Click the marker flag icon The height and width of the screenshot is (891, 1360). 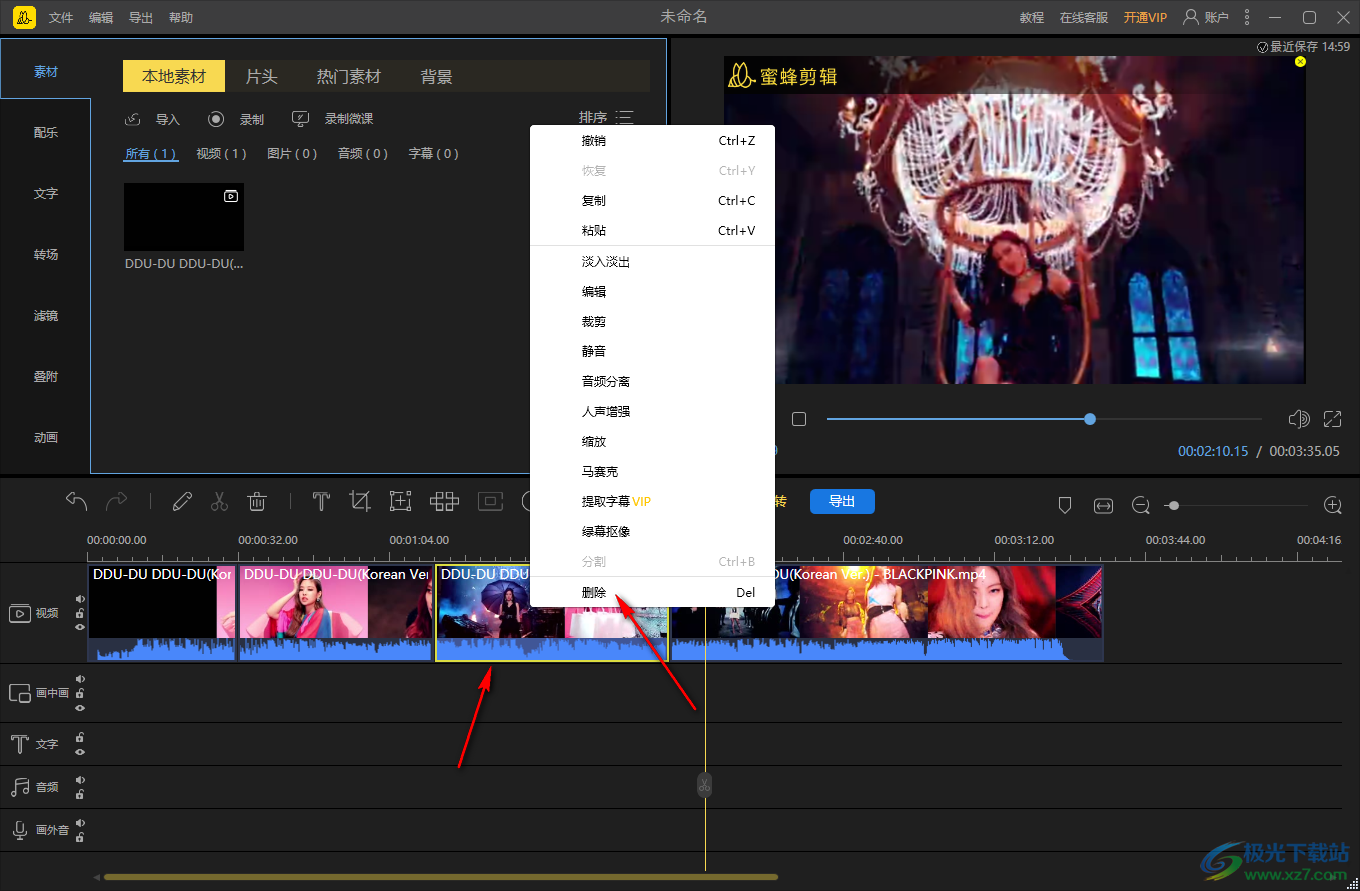pos(1065,506)
